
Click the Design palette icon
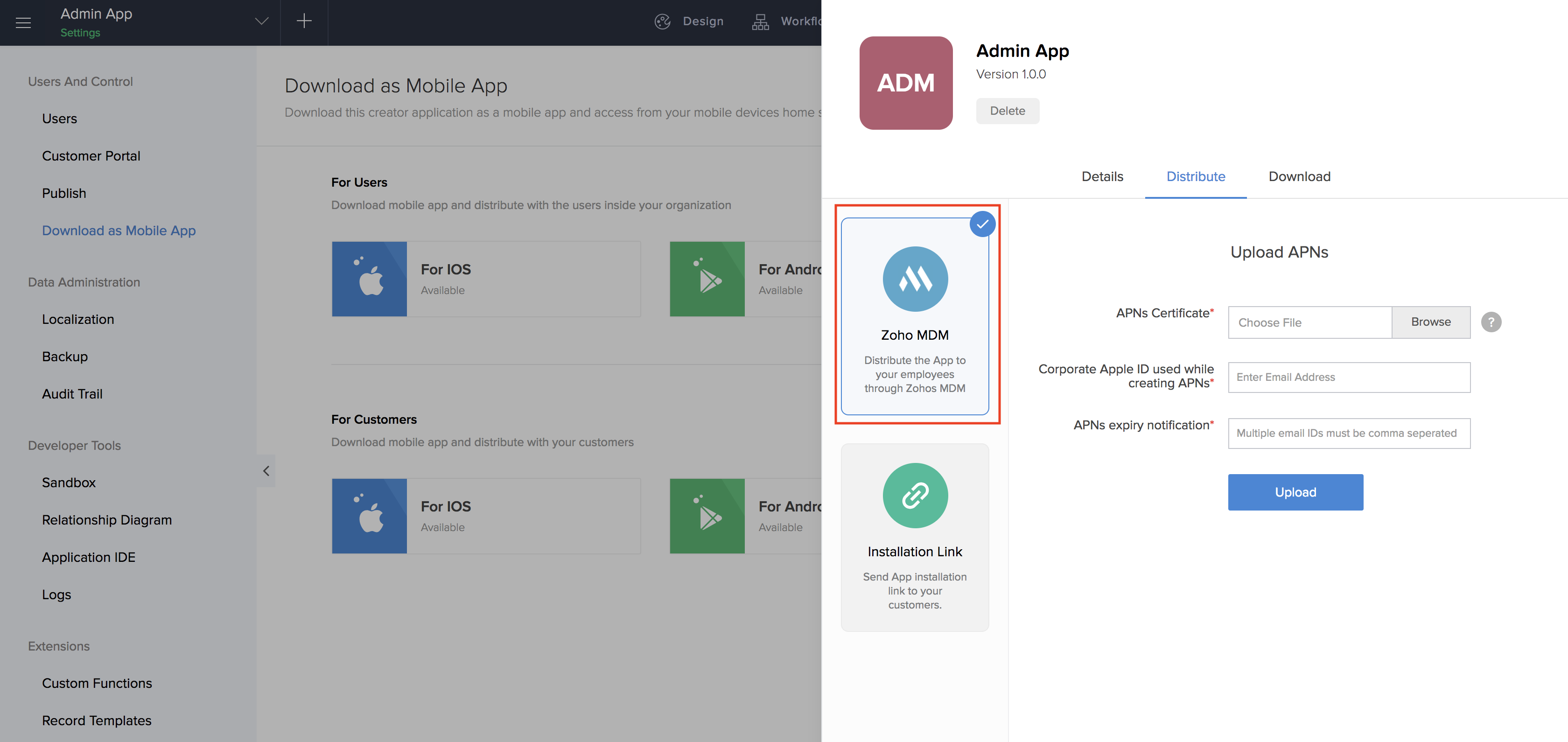coord(662,21)
